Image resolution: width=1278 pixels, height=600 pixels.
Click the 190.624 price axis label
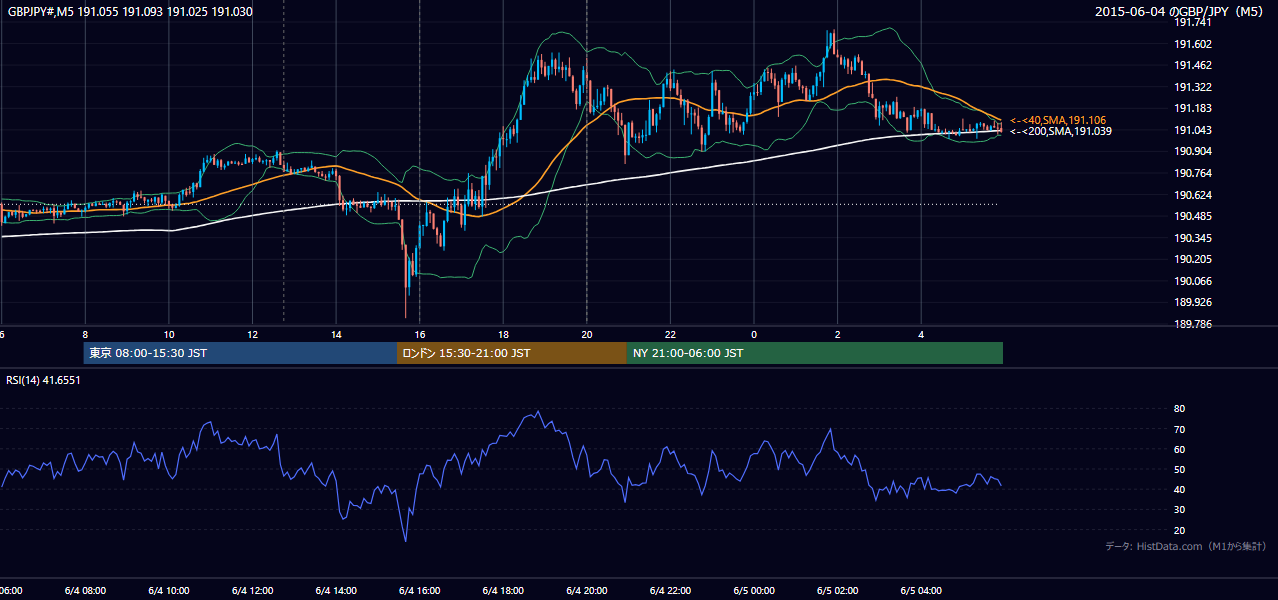pyautogui.click(x=1193, y=195)
